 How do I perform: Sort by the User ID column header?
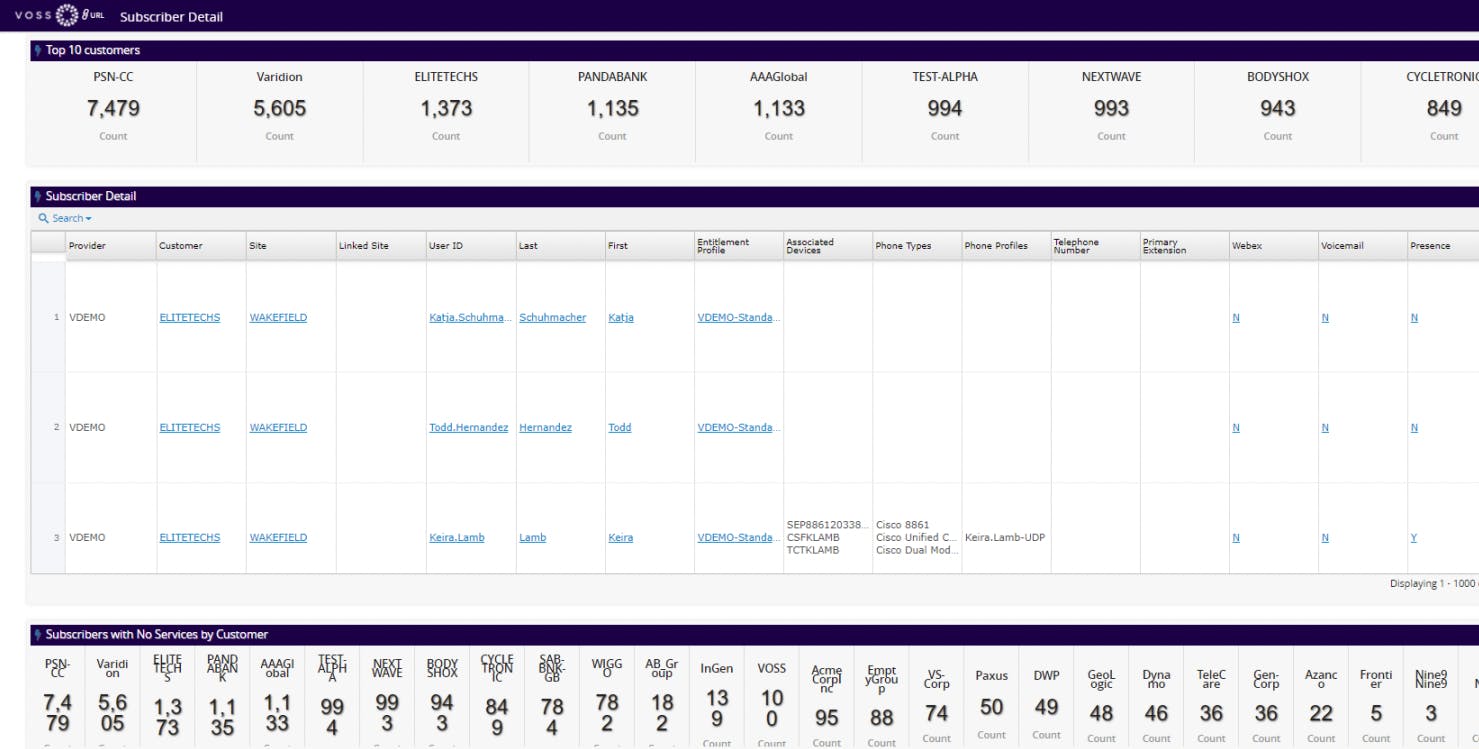pyautogui.click(x=446, y=246)
